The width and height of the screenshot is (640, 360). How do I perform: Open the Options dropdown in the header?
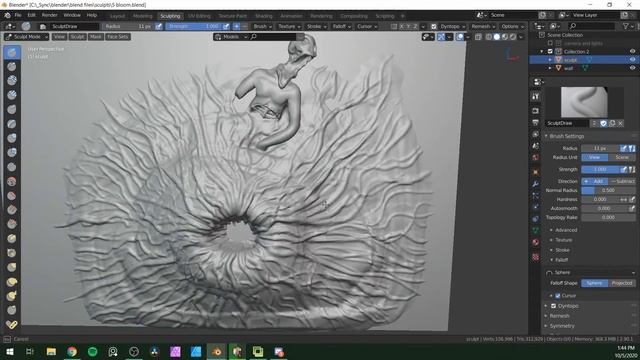click(512, 26)
